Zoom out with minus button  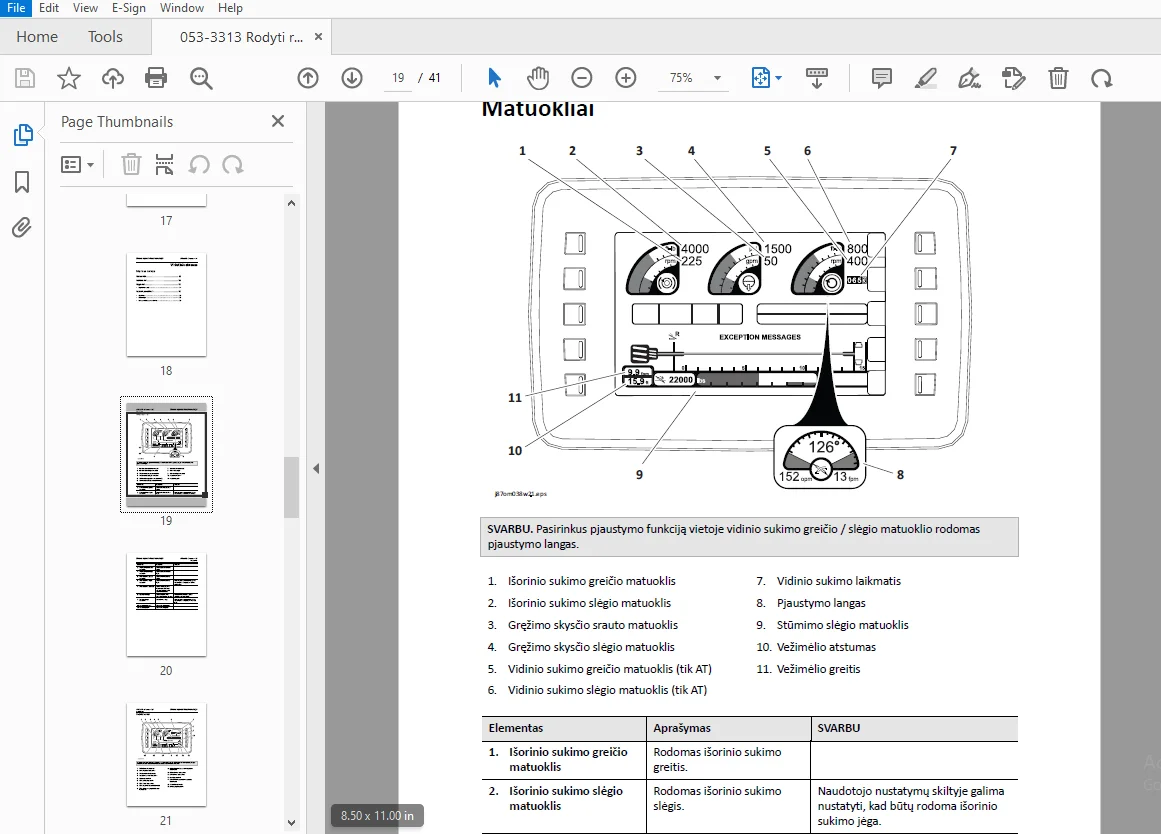(582, 78)
